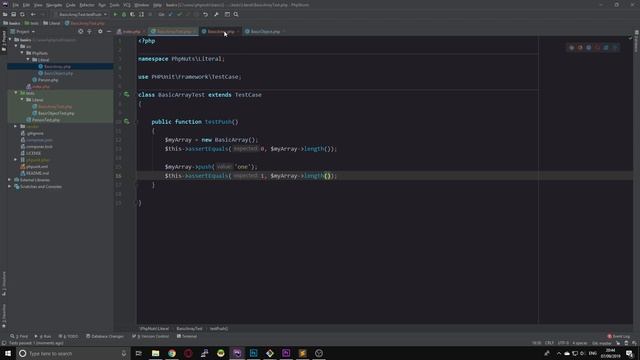640x360 pixels.
Task: Open the Terminal tool window
Action: pyautogui.click(x=187, y=336)
